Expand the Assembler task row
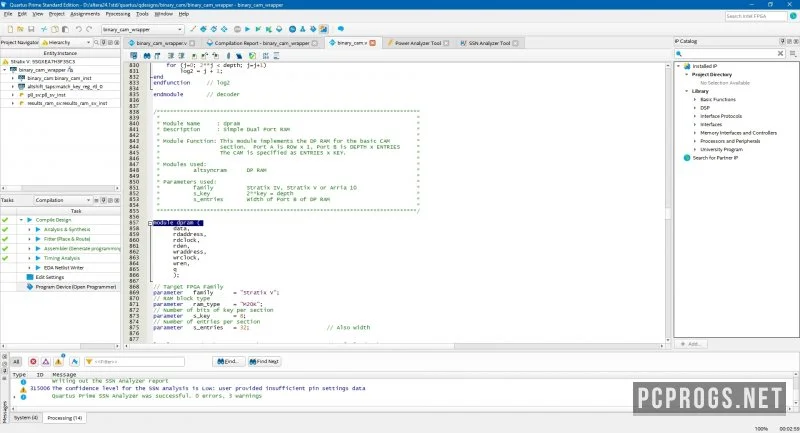Viewport: 800px width, 433px height. pos(29,249)
